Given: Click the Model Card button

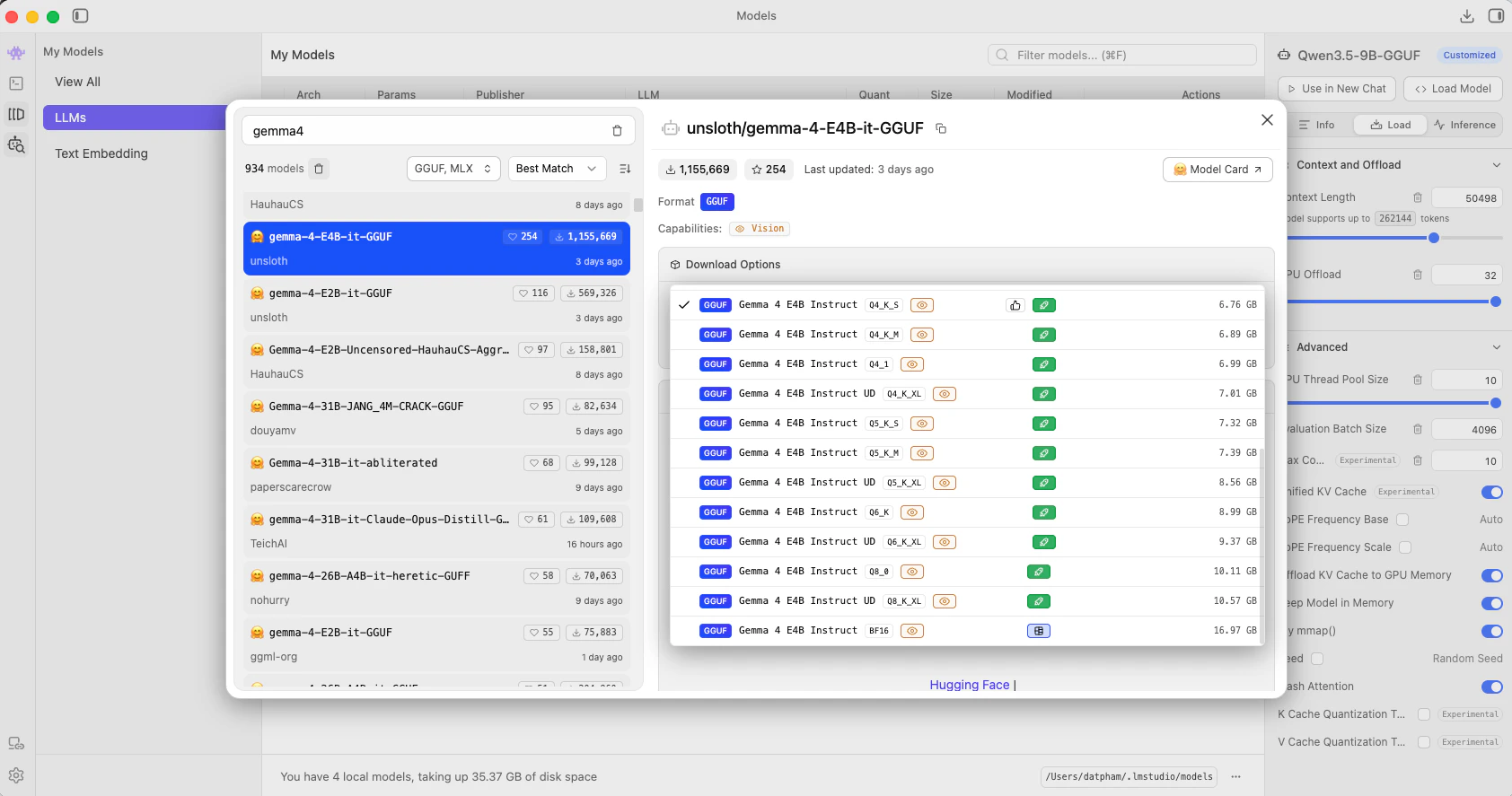Looking at the screenshot, I should click(1218, 170).
